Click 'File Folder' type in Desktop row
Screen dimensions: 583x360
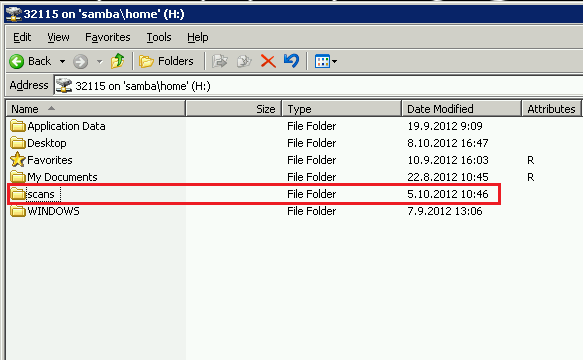[312, 143]
